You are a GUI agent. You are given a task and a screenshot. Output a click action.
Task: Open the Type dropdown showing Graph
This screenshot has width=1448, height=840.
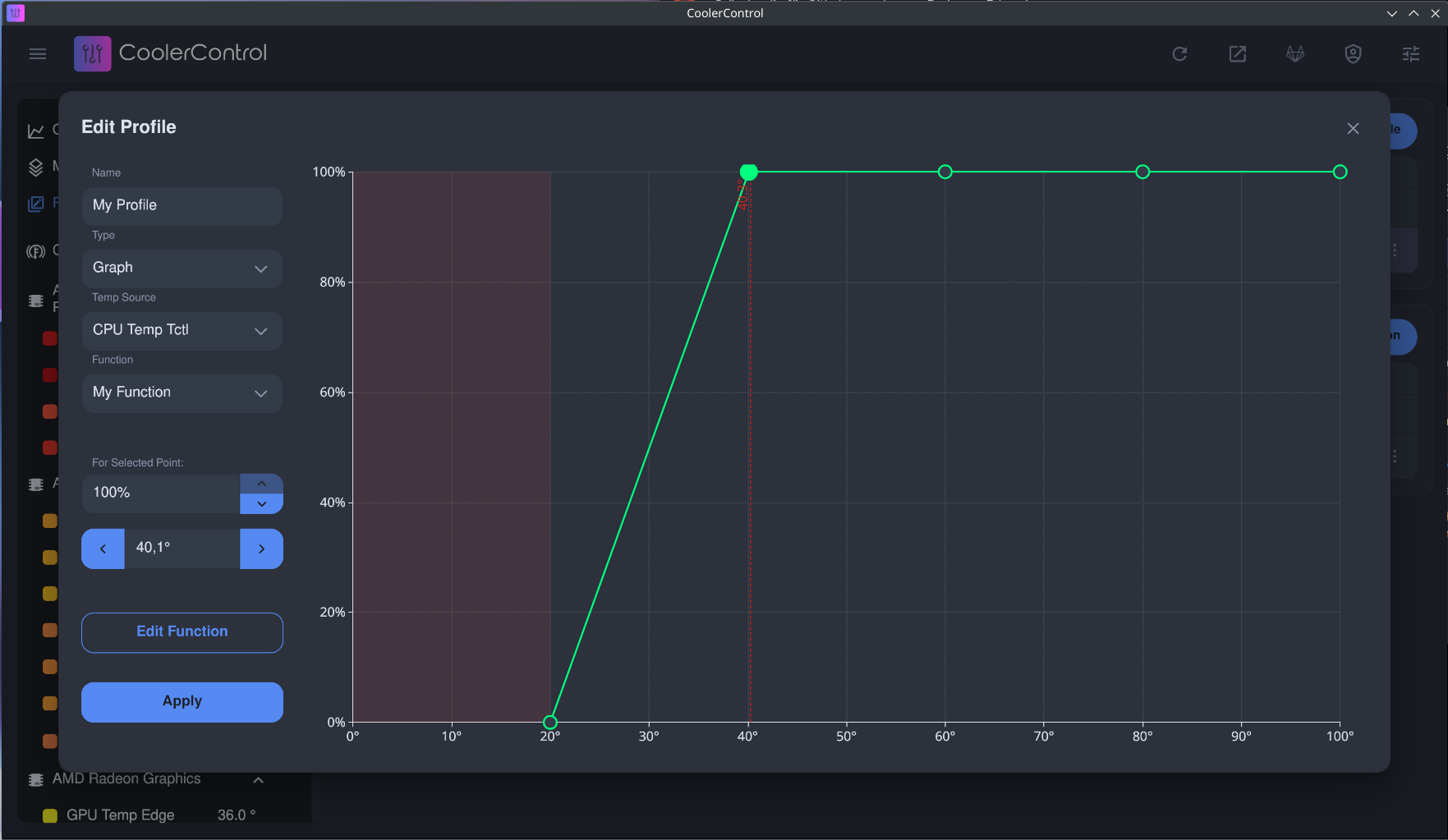[x=182, y=269]
